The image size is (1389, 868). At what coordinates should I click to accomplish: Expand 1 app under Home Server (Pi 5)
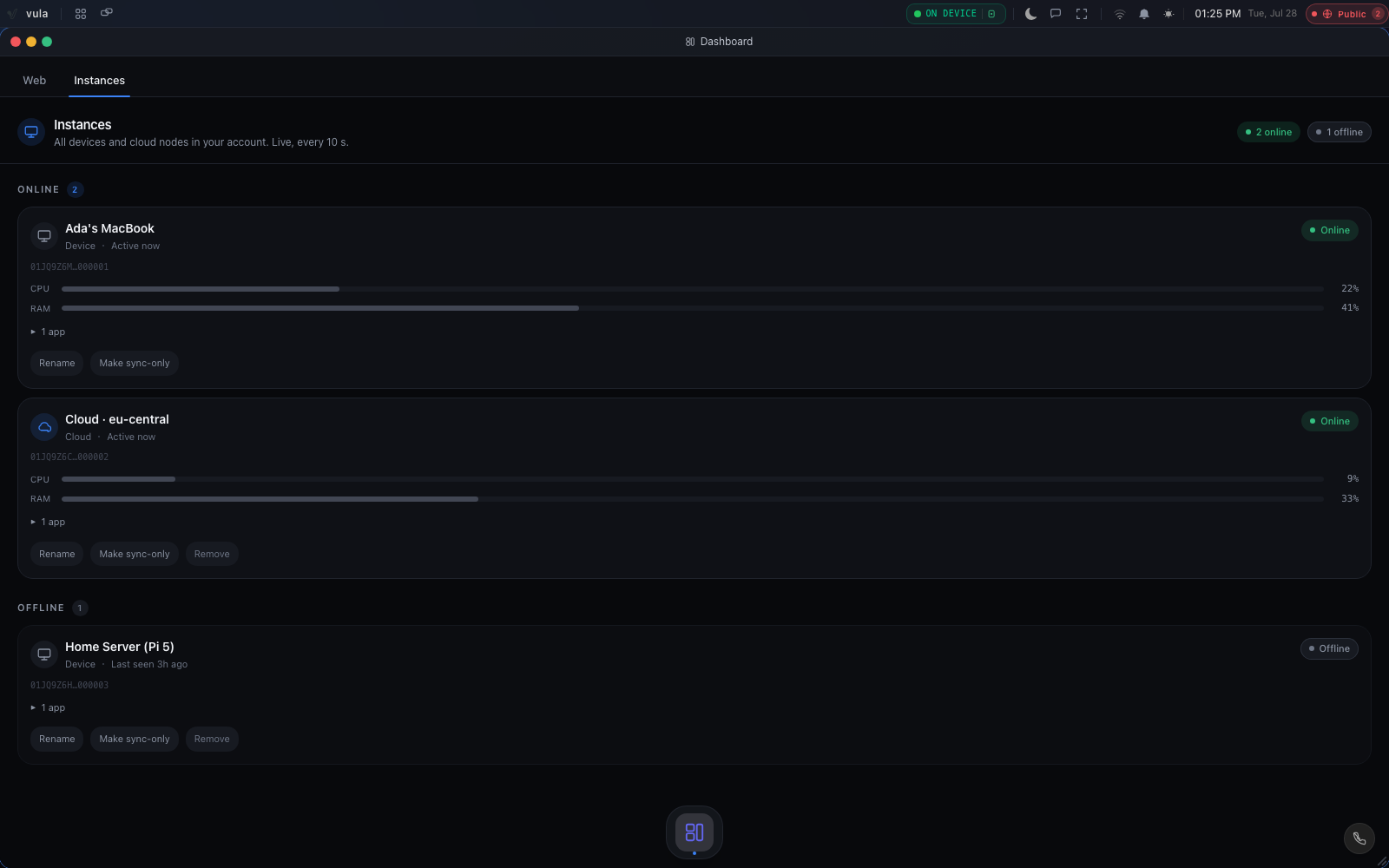49,707
